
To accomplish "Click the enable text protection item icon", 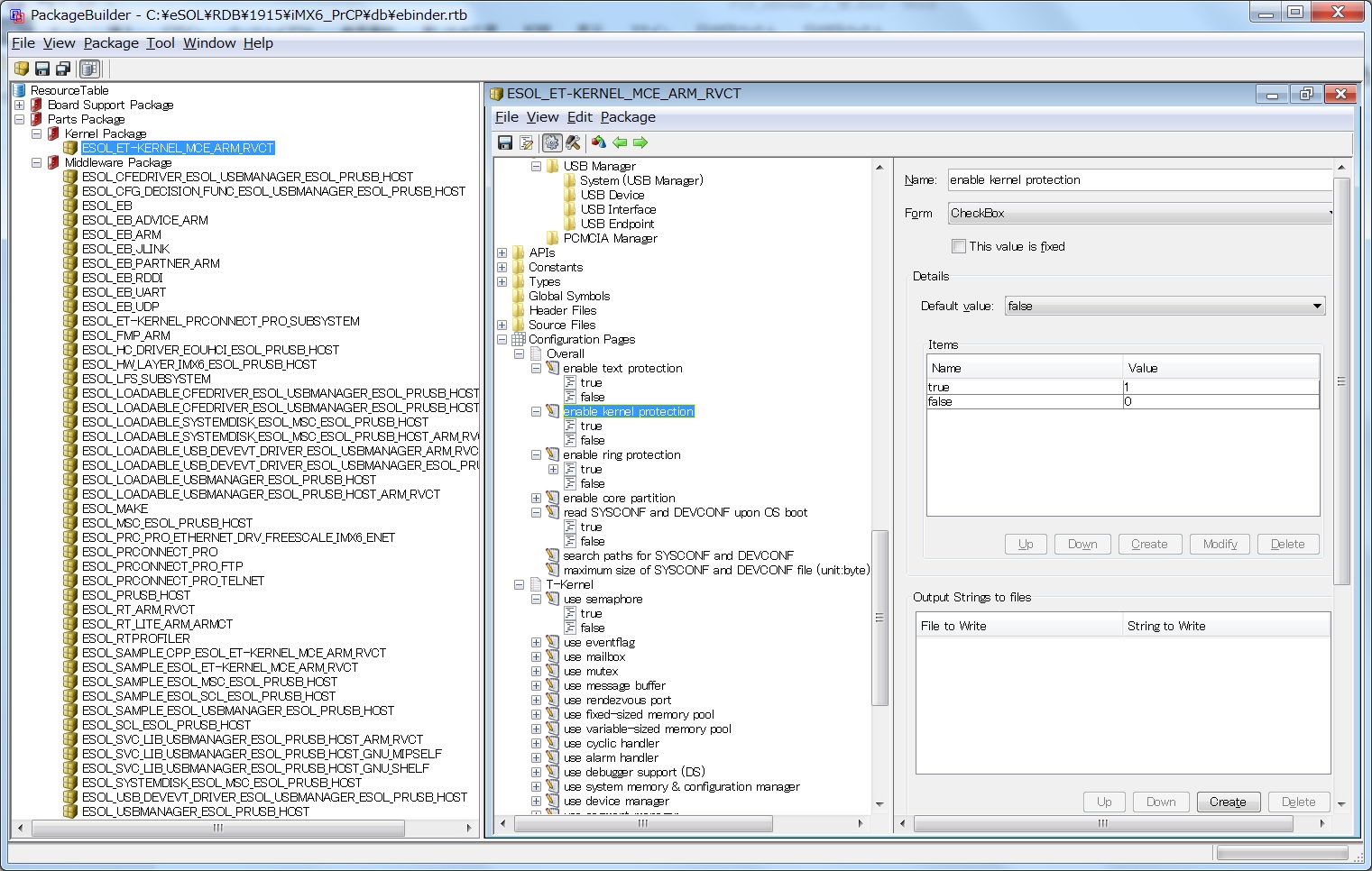I will point(553,368).
